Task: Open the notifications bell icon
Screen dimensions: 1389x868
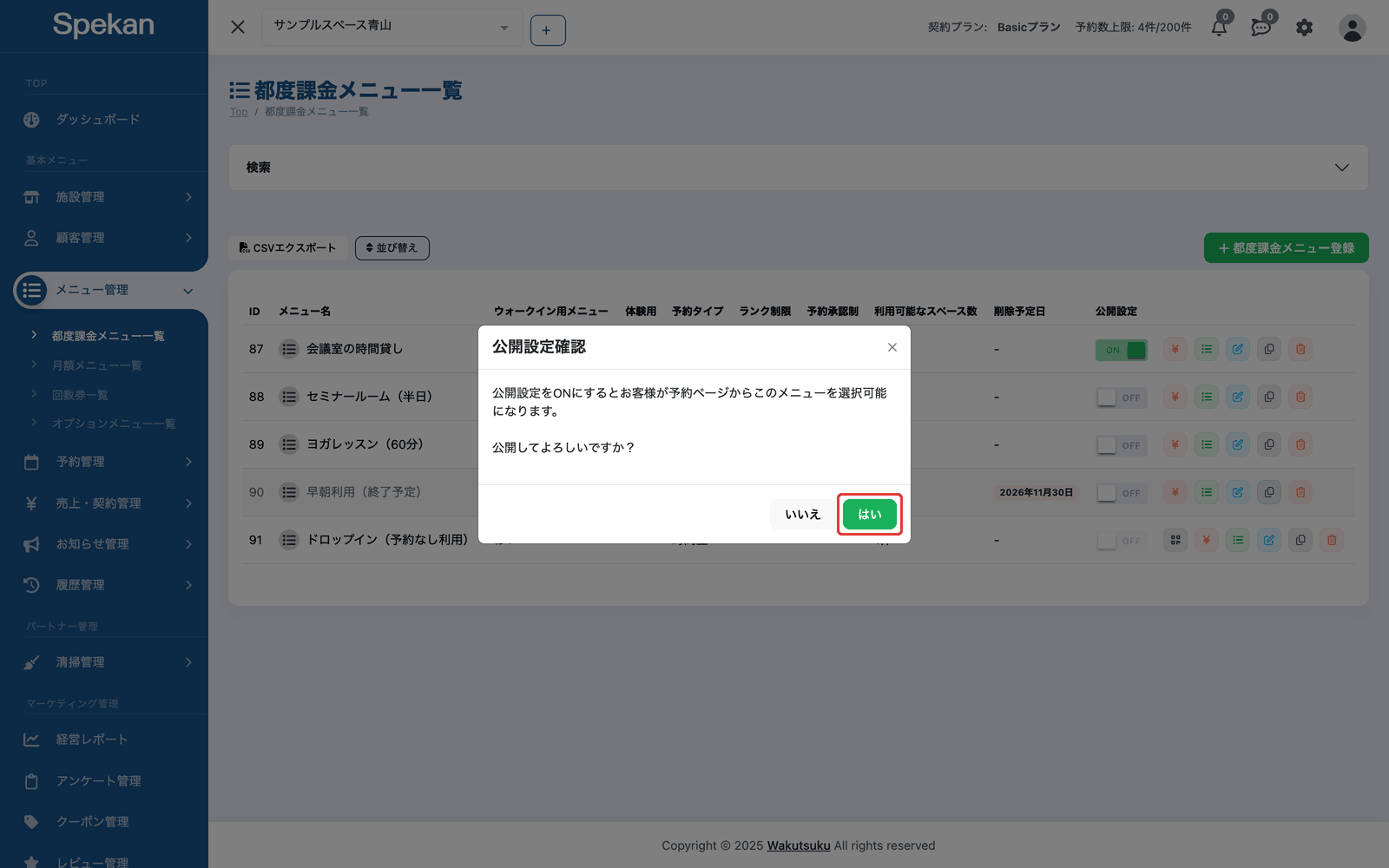Action: point(1219,28)
